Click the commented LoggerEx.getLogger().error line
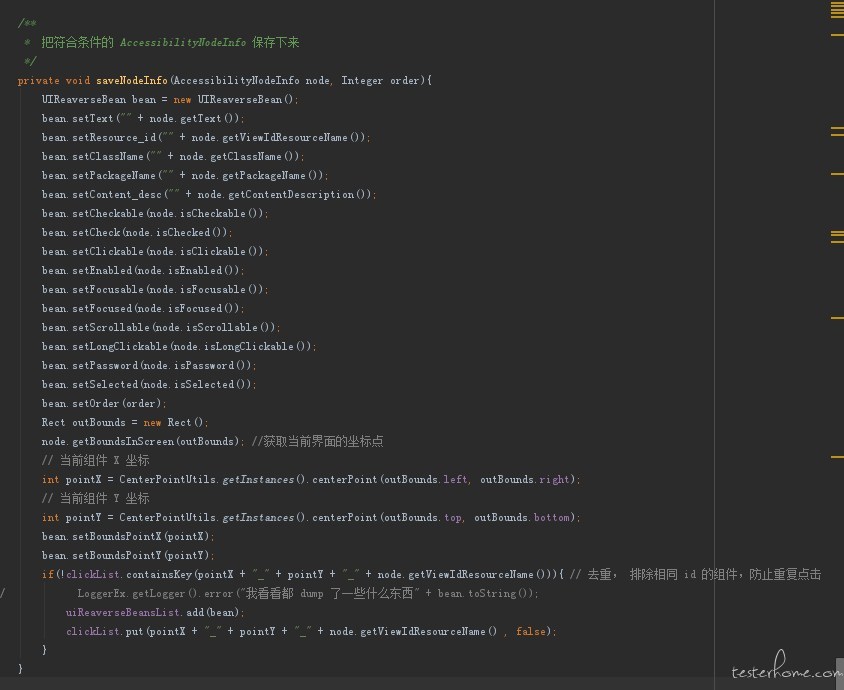This screenshot has width=844, height=690. [x=308, y=593]
